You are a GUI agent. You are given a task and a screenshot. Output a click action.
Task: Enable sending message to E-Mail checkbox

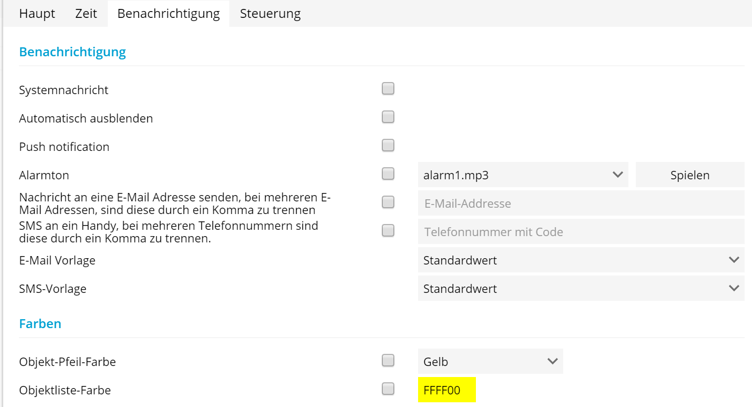388,202
